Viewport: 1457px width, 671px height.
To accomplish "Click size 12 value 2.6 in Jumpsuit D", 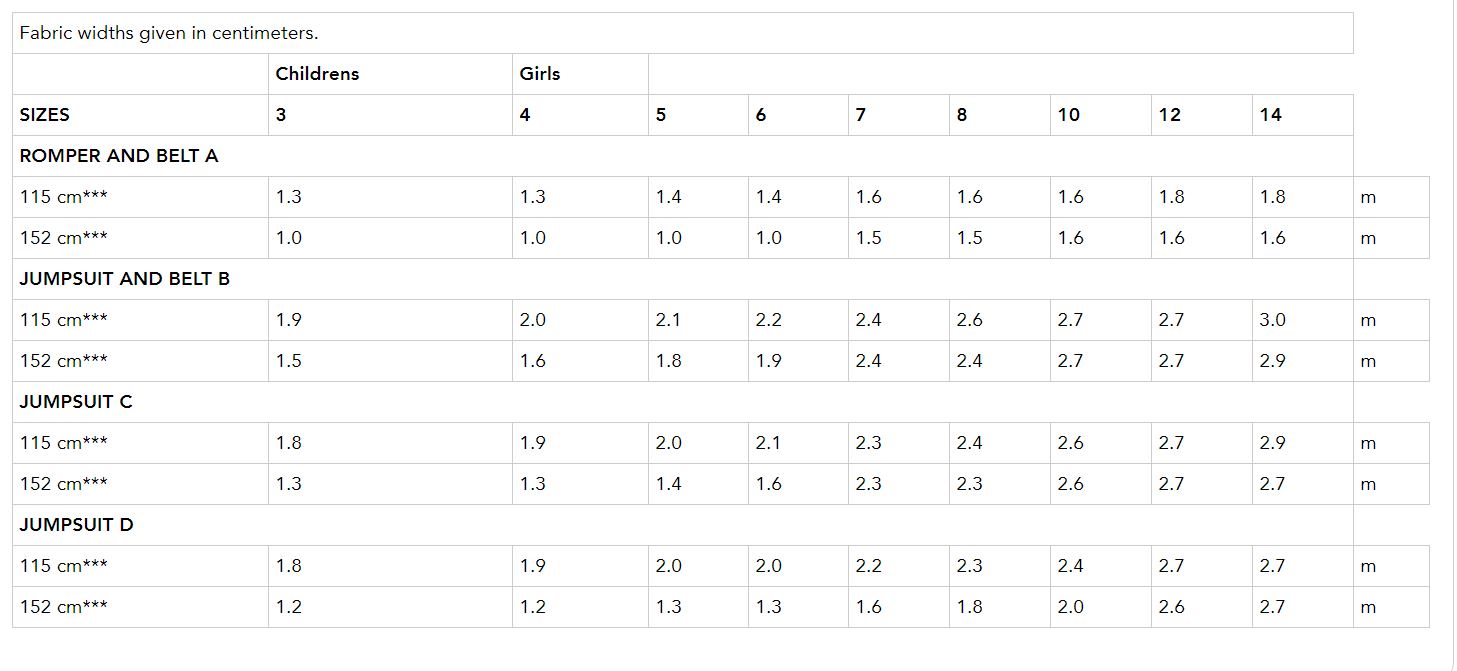I will pyautogui.click(x=1172, y=607).
